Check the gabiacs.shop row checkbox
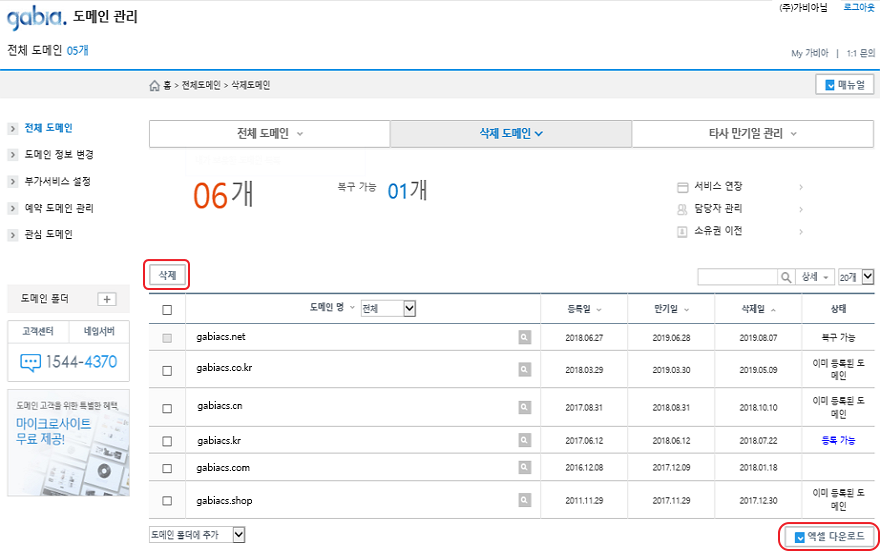Image resolution: width=880 pixels, height=554 pixels. 167,501
